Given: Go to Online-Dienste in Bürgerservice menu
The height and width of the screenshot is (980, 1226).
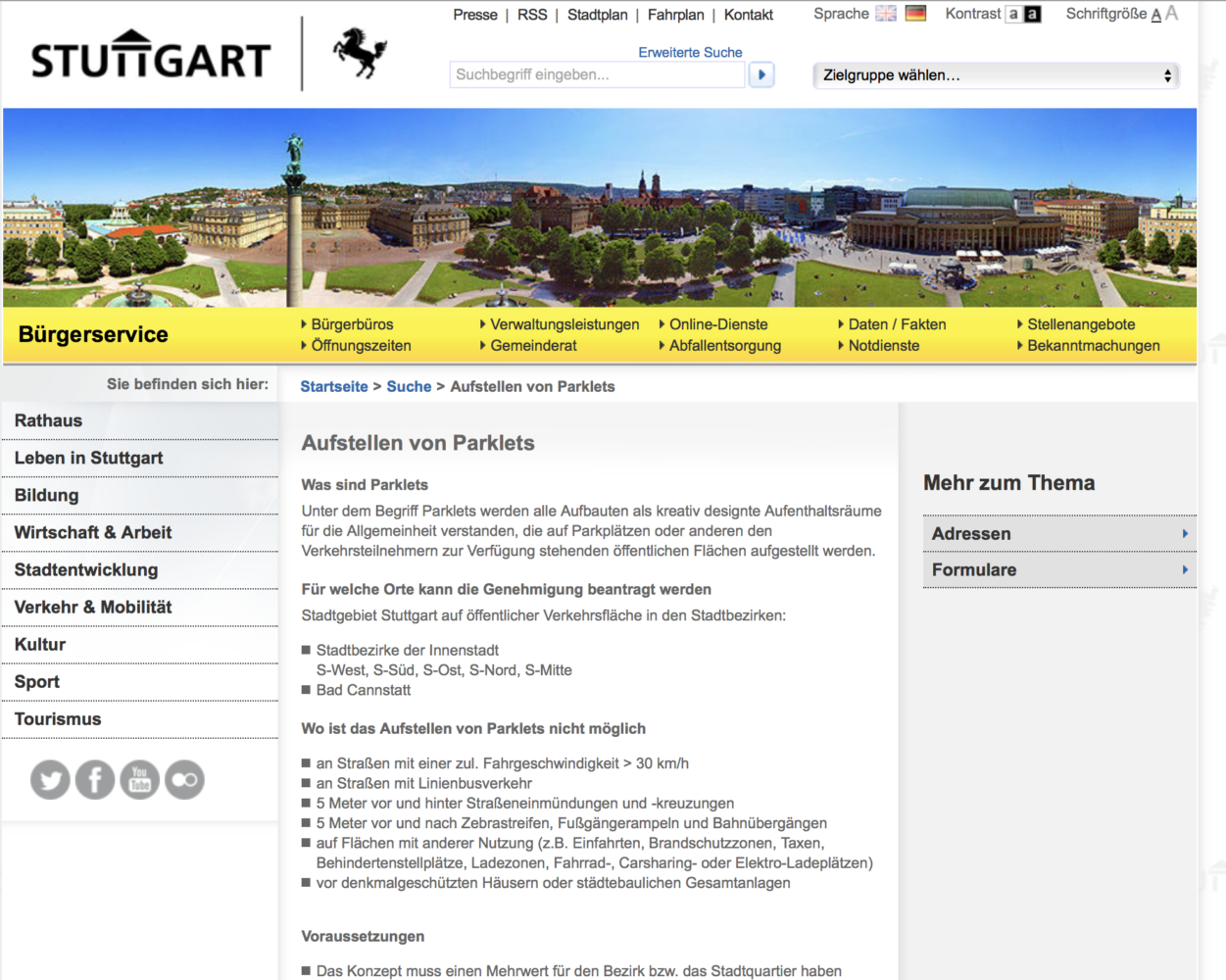Looking at the screenshot, I should click(x=718, y=324).
